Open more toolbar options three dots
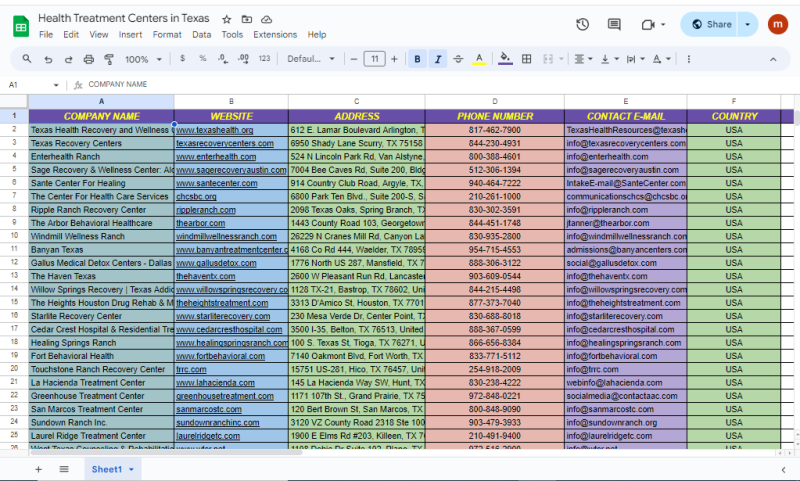This screenshot has width=800, height=481. click(689, 59)
